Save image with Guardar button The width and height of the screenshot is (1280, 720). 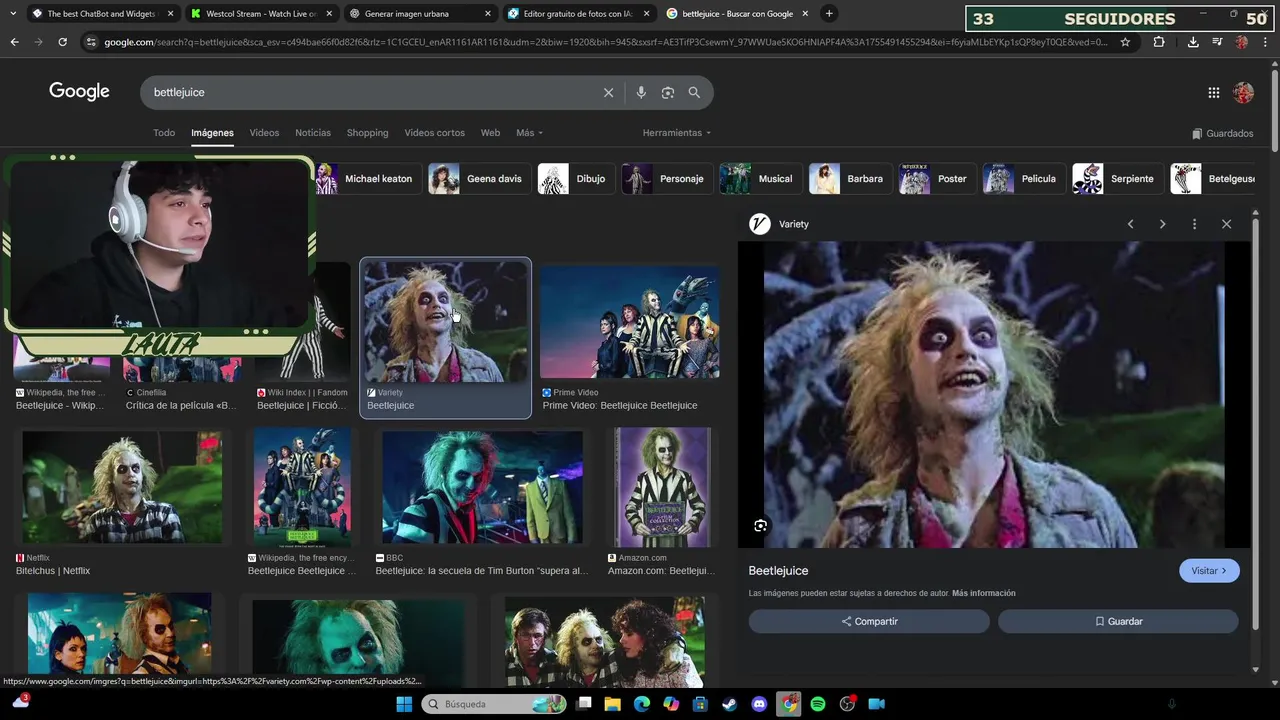pyautogui.click(x=1118, y=621)
